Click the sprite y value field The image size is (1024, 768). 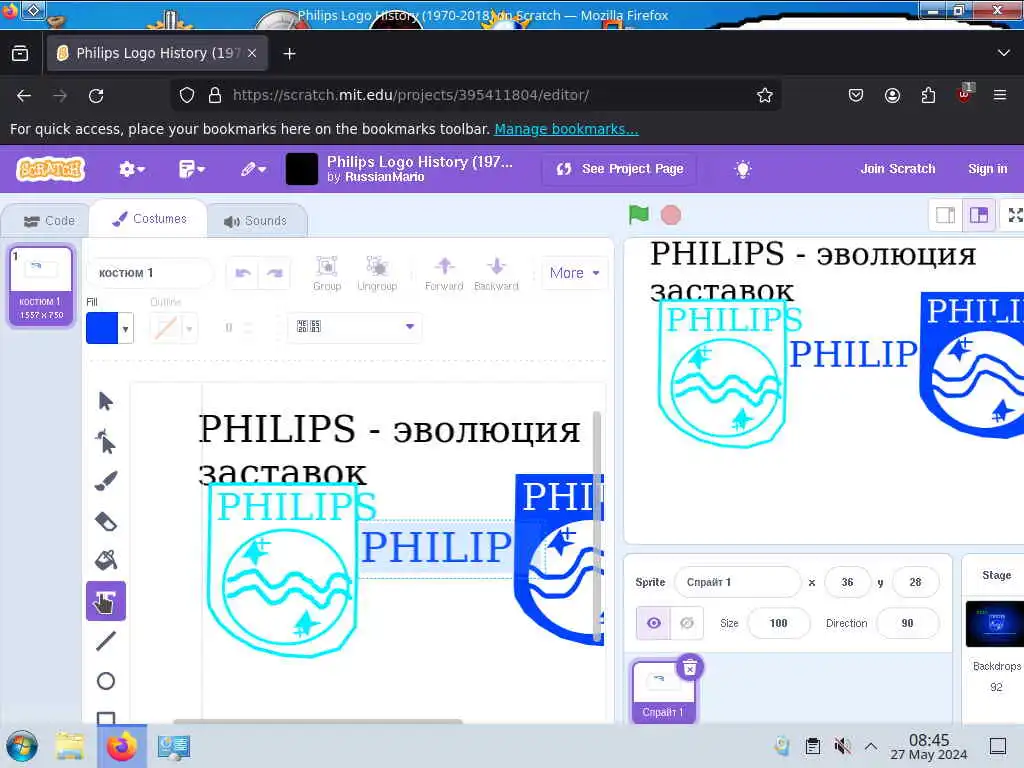915,582
